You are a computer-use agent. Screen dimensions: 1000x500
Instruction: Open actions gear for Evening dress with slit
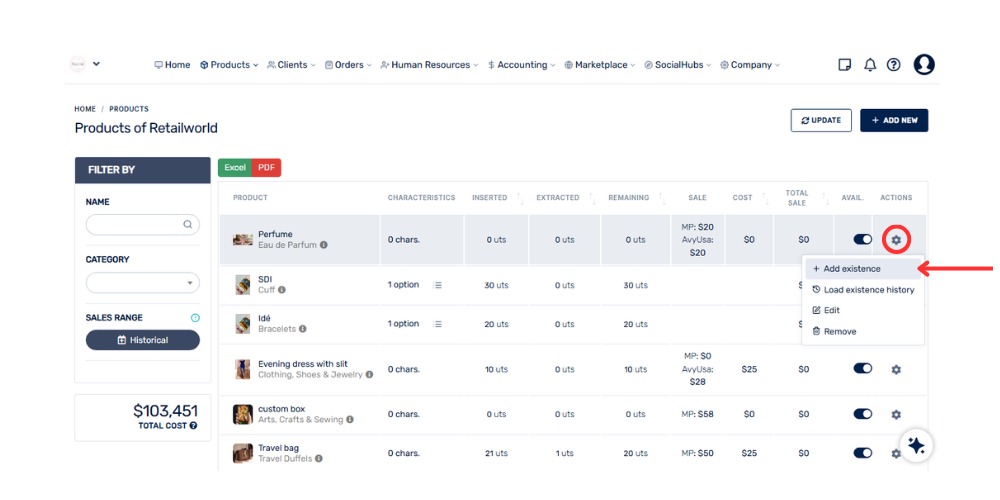pos(896,369)
